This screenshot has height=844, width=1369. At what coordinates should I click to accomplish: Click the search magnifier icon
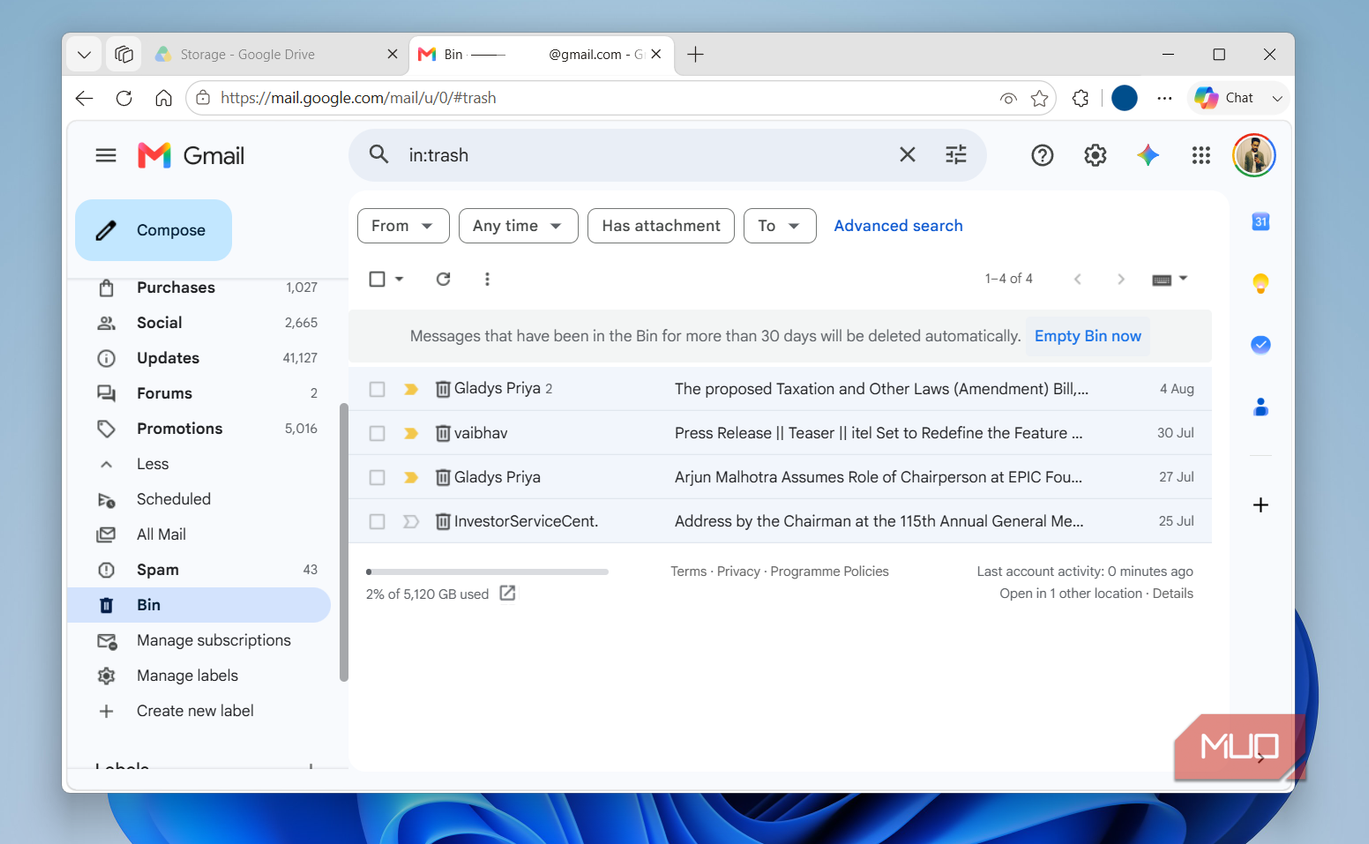(x=378, y=154)
